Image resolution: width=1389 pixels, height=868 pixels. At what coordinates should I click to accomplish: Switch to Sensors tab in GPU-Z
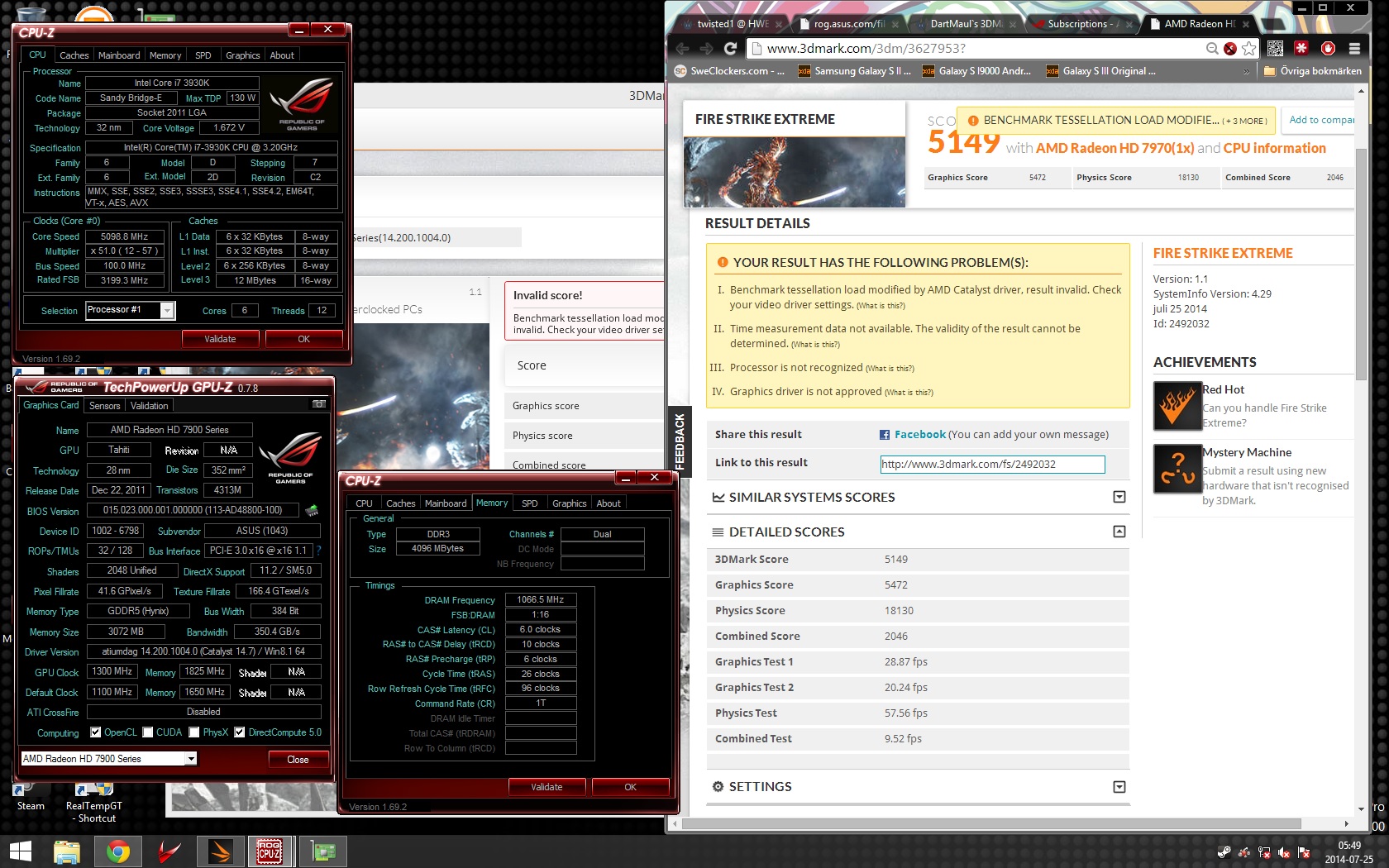(x=105, y=406)
